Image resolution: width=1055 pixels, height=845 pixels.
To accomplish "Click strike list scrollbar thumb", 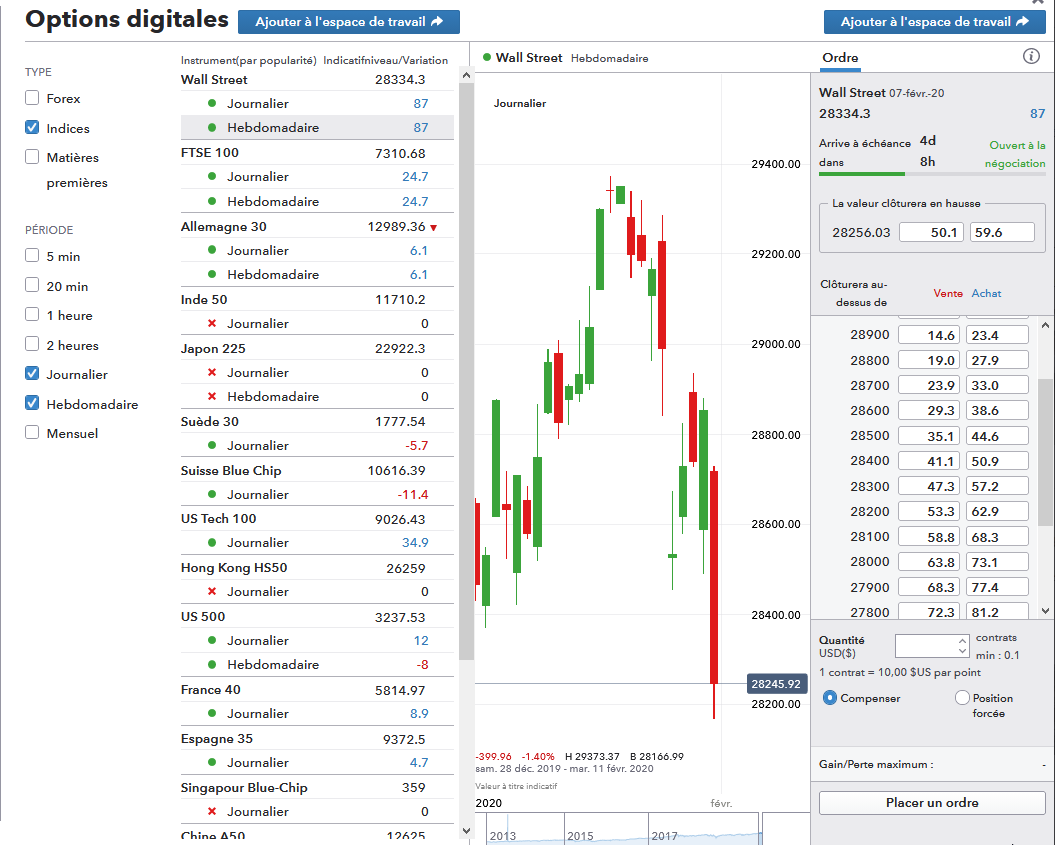I will (x=1045, y=452).
